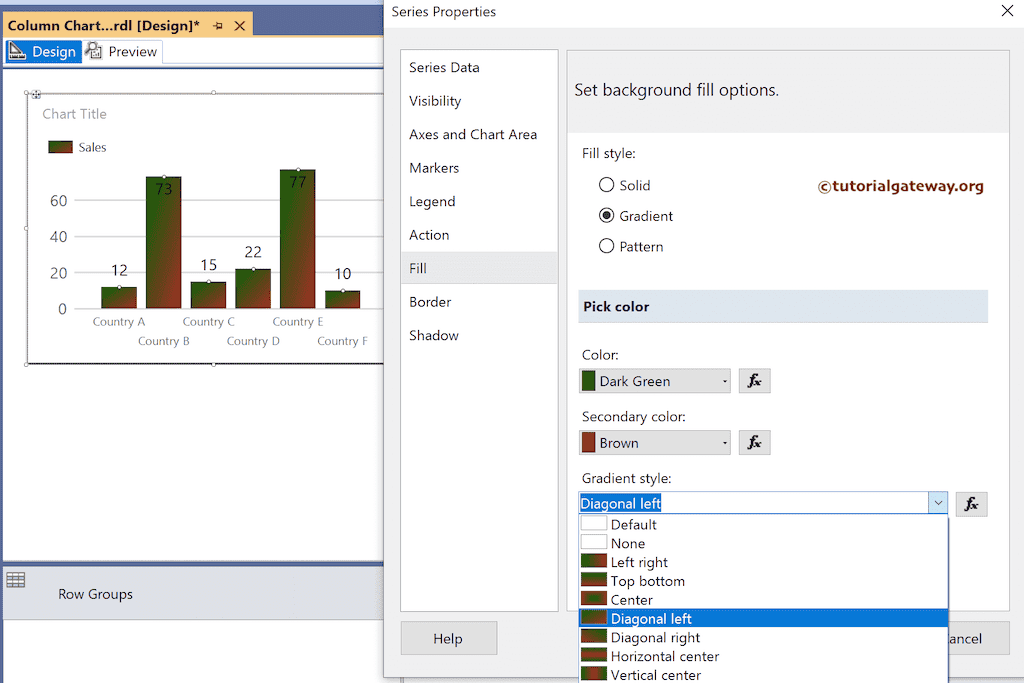Select the Gradient fill style option
The width and height of the screenshot is (1024, 683).
point(607,215)
